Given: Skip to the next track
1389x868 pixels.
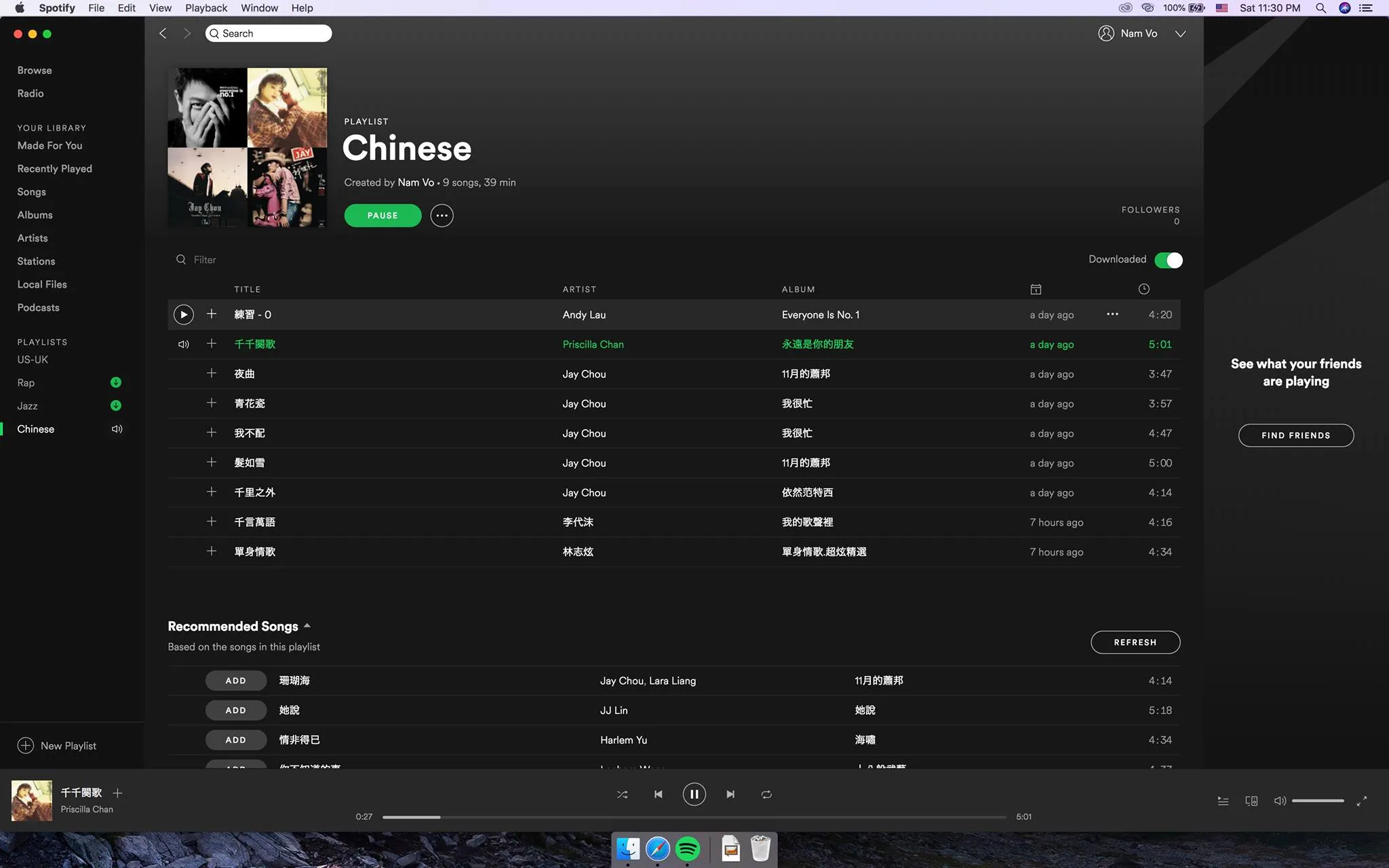Looking at the screenshot, I should [x=730, y=794].
